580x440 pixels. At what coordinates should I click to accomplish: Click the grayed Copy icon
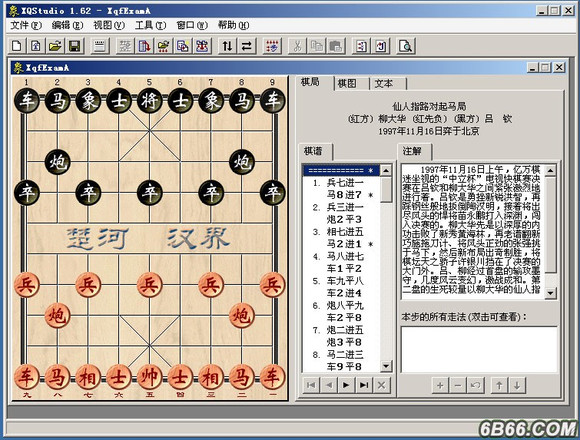pos(316,46)
